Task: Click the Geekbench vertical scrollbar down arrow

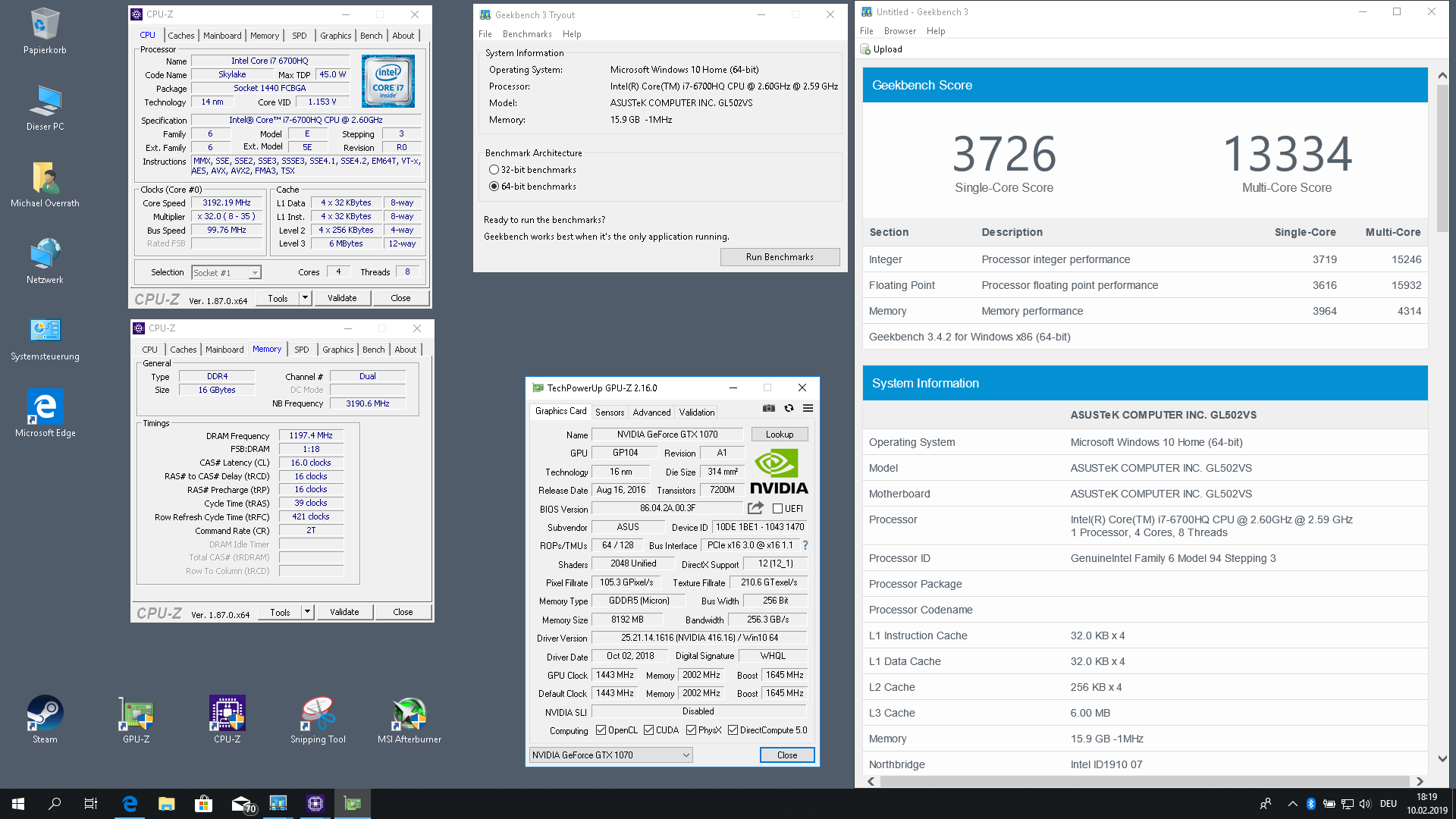Action: coord(1442,758)
